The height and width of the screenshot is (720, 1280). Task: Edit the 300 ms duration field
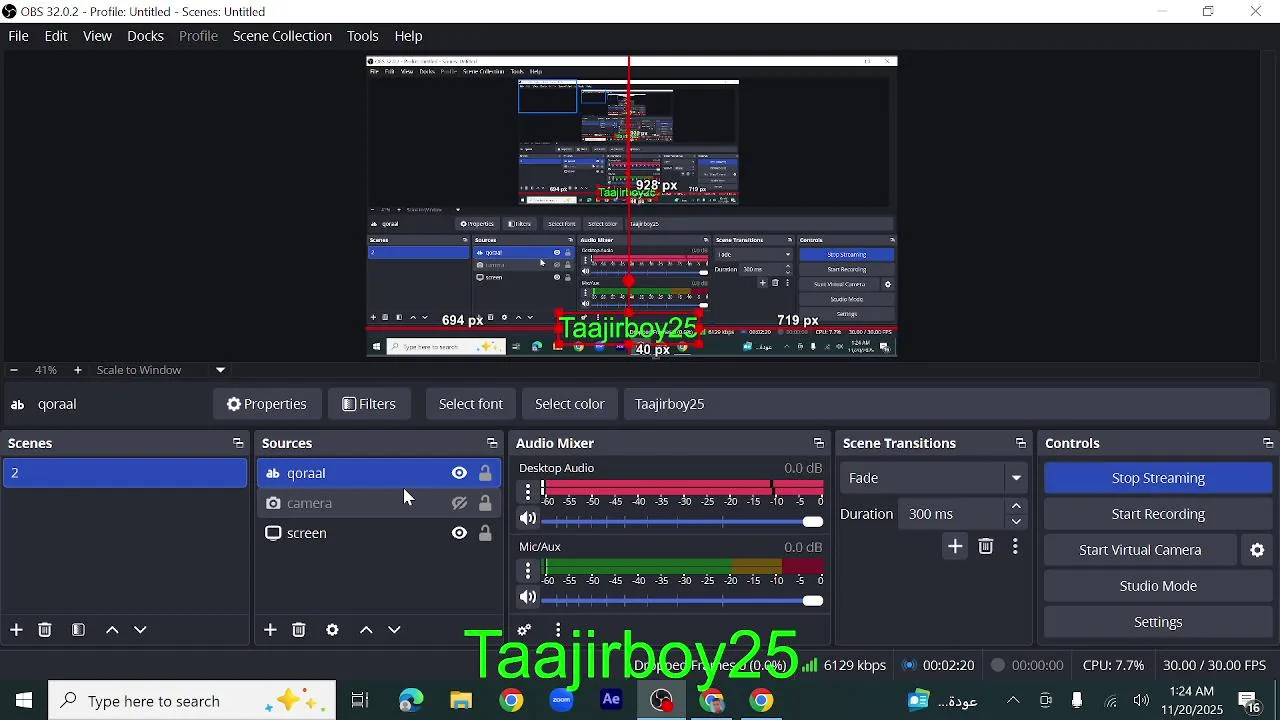point(952,514)
